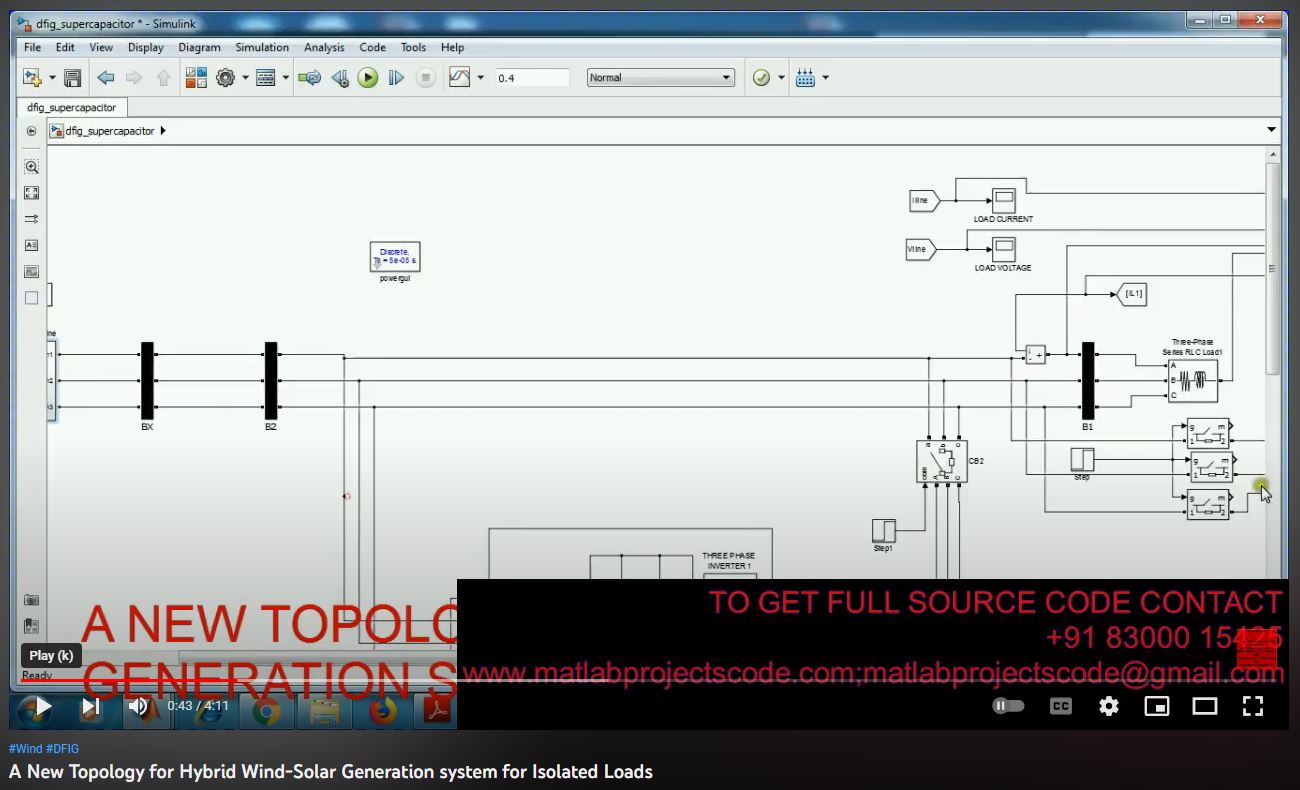1300x790 pixels.
Task: Expand dfig_supercapacitor breadcrumb arrow
Action: pos(163,131)
